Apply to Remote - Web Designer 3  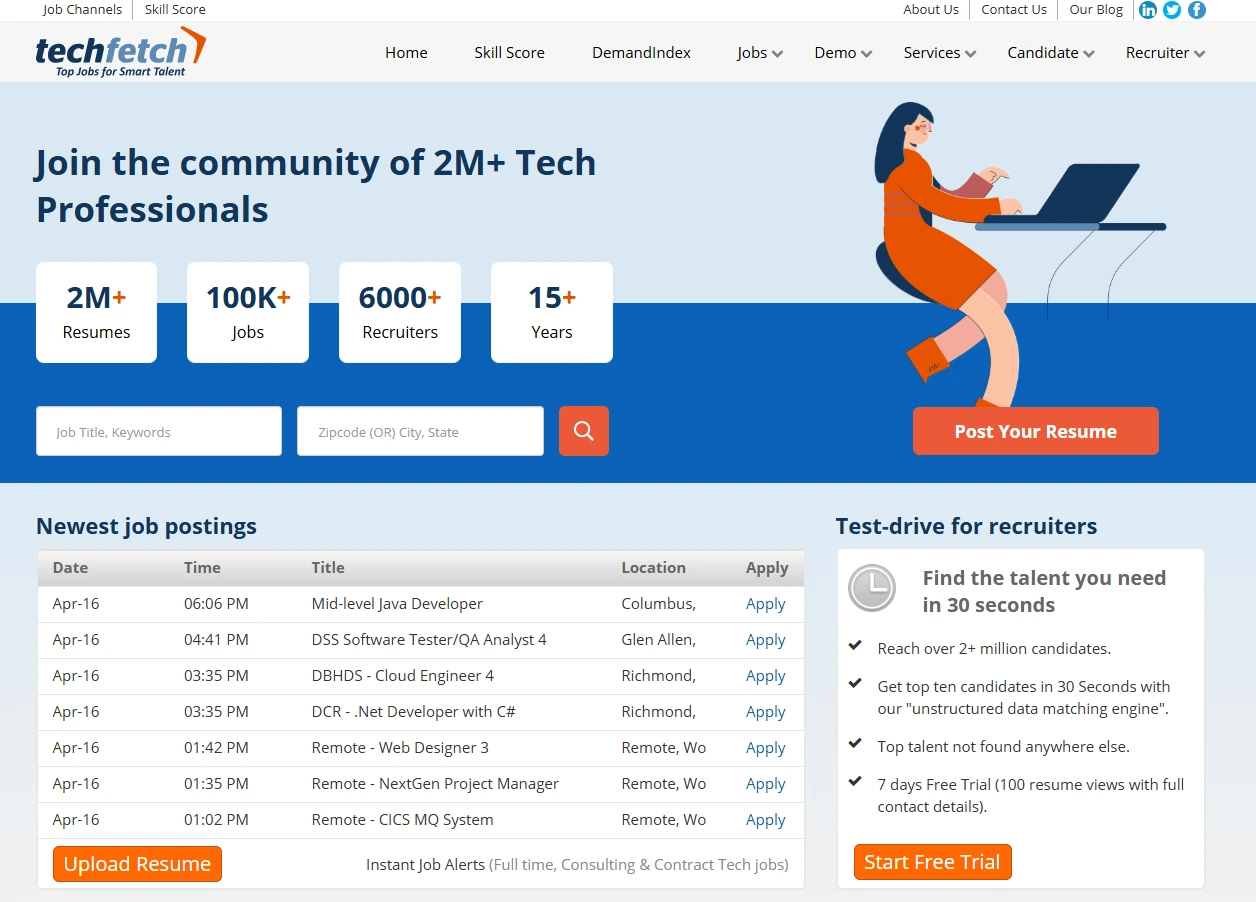[766, 748]
